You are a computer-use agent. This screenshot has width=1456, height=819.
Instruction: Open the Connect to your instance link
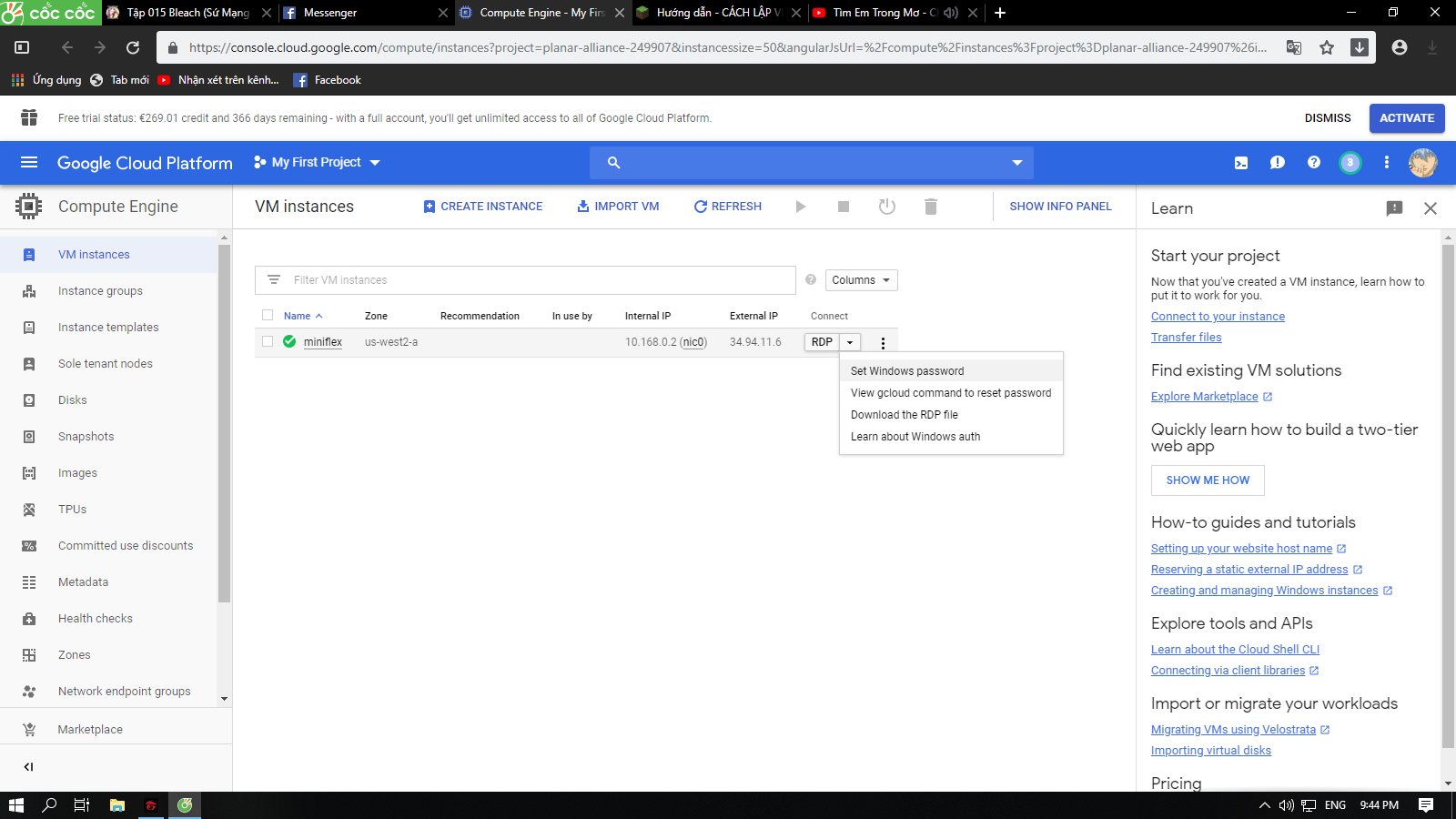pos(1218,317)
